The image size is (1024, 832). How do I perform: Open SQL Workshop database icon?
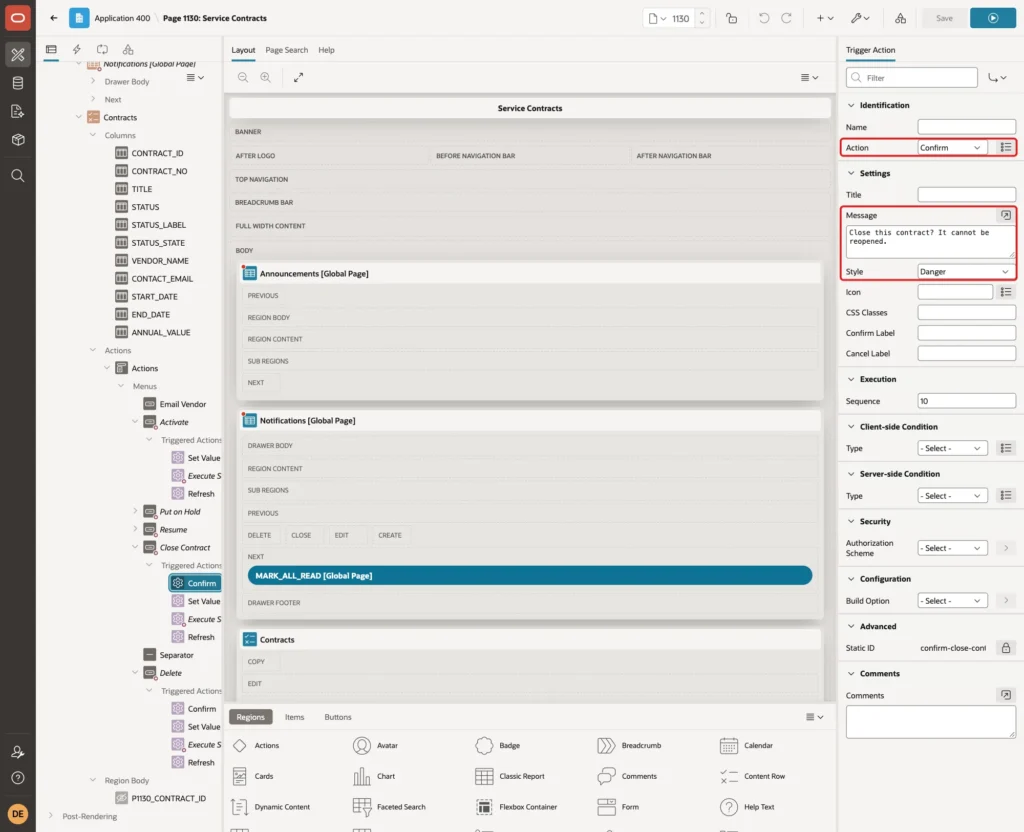tap(18, 83)
